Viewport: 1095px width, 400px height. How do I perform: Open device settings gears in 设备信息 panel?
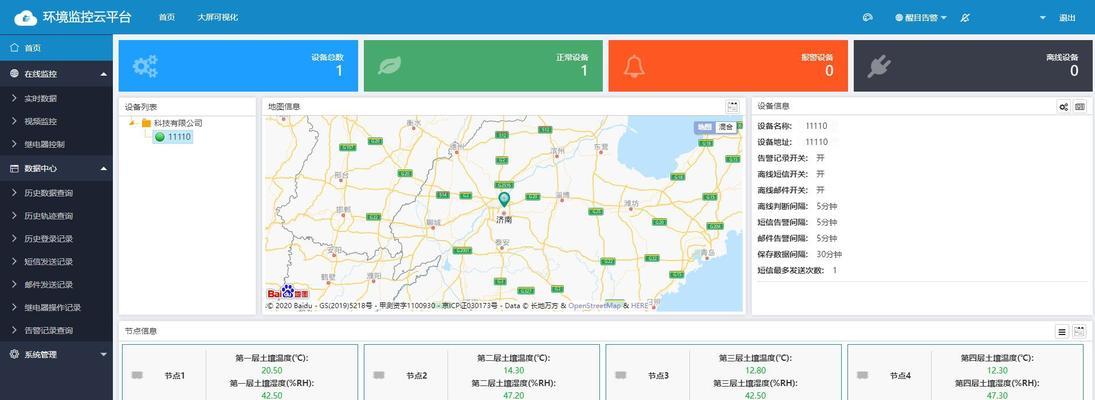1064,107
